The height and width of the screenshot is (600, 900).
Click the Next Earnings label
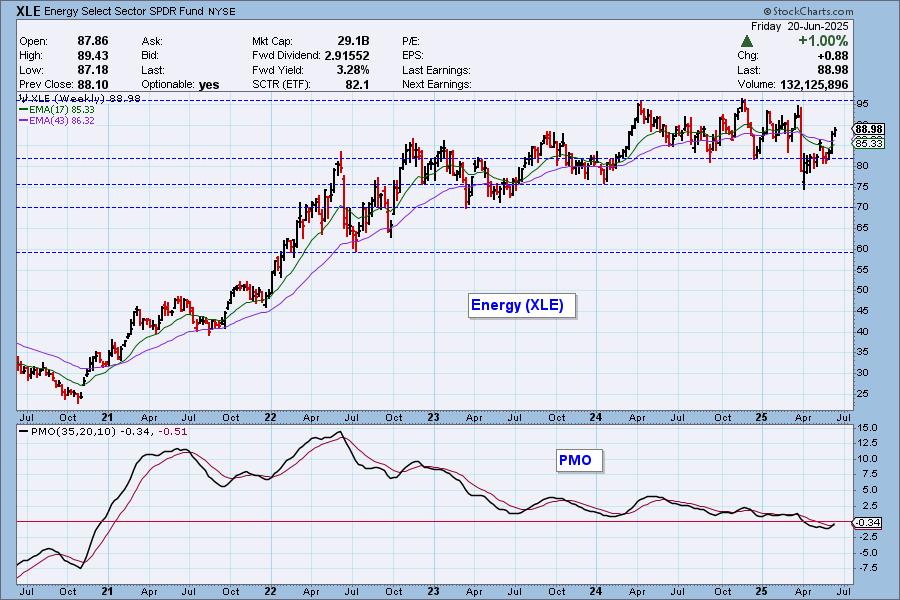437,84
